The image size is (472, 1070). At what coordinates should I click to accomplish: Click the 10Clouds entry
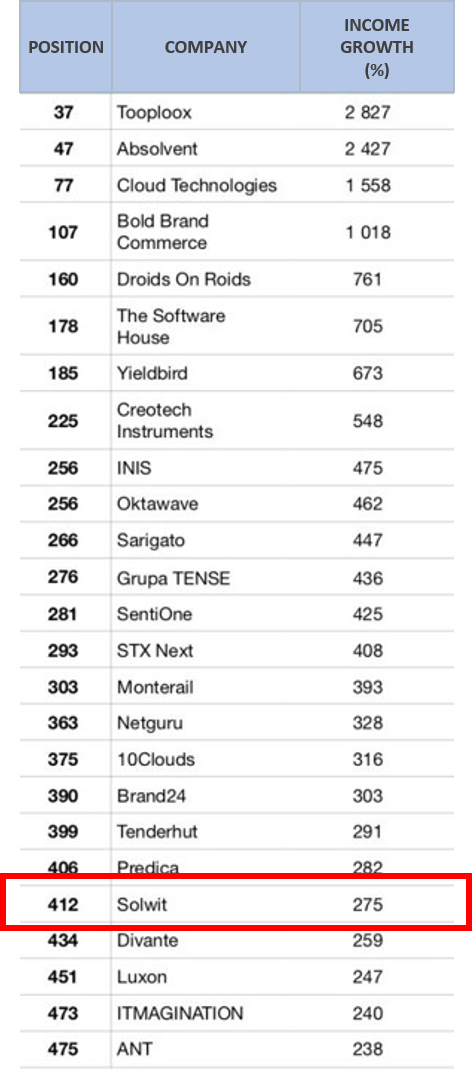pos(156,760)
